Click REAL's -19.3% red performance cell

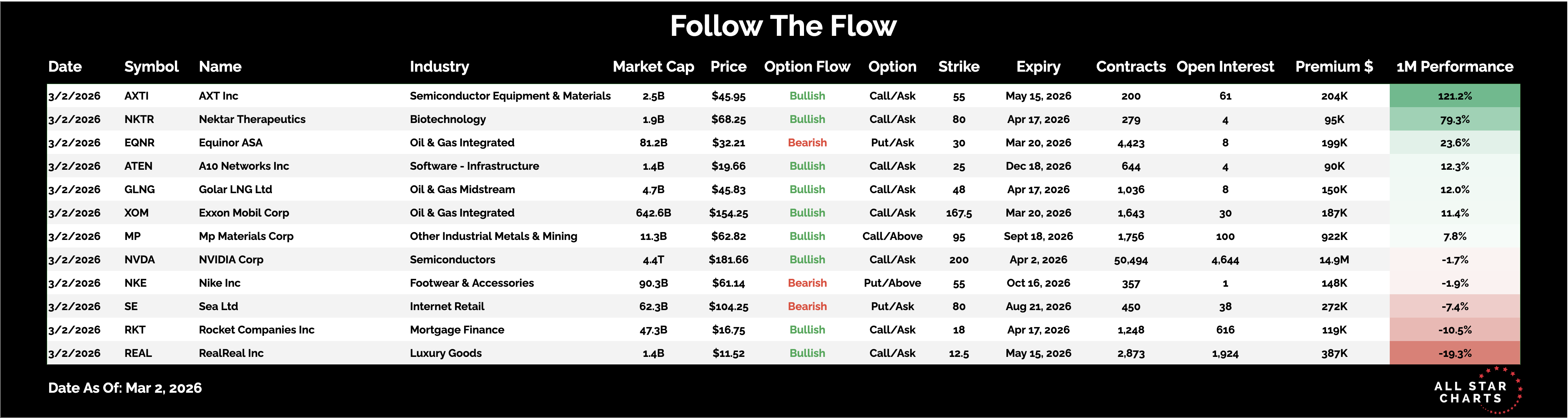pos(1454,353)
